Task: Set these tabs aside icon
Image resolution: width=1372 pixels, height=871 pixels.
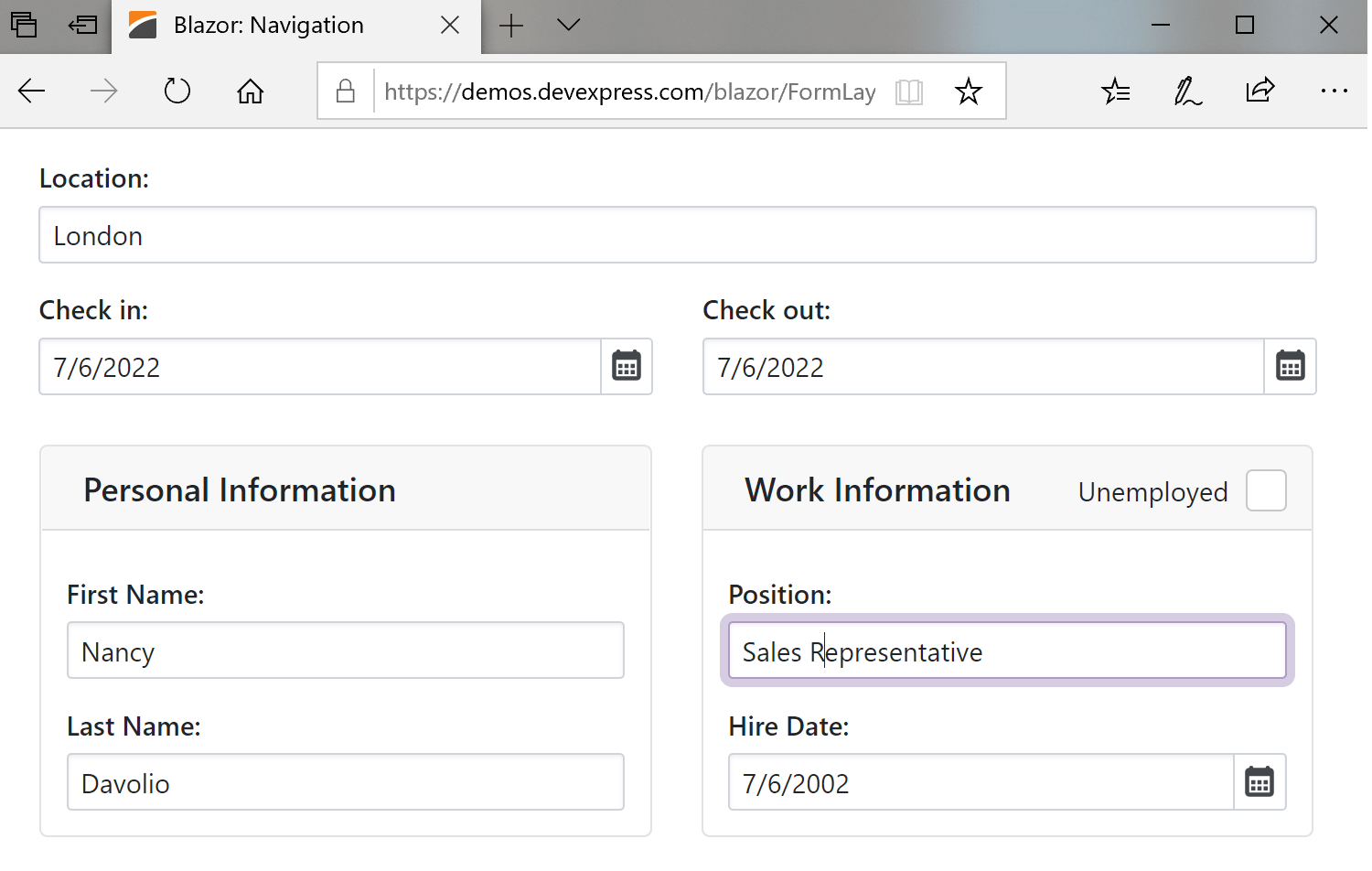Action: pos(82,26)
